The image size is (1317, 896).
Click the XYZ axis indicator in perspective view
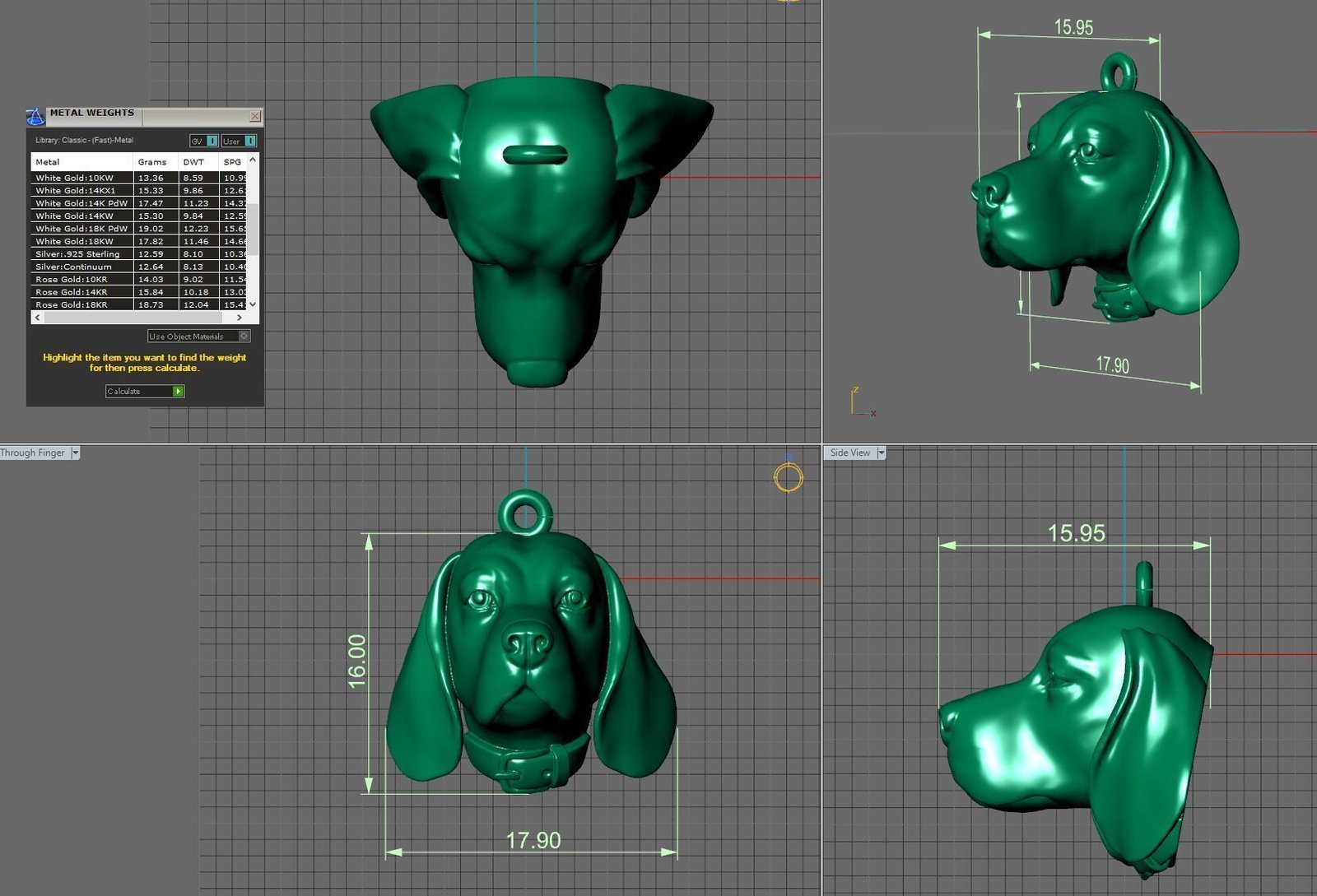[861, 403]
